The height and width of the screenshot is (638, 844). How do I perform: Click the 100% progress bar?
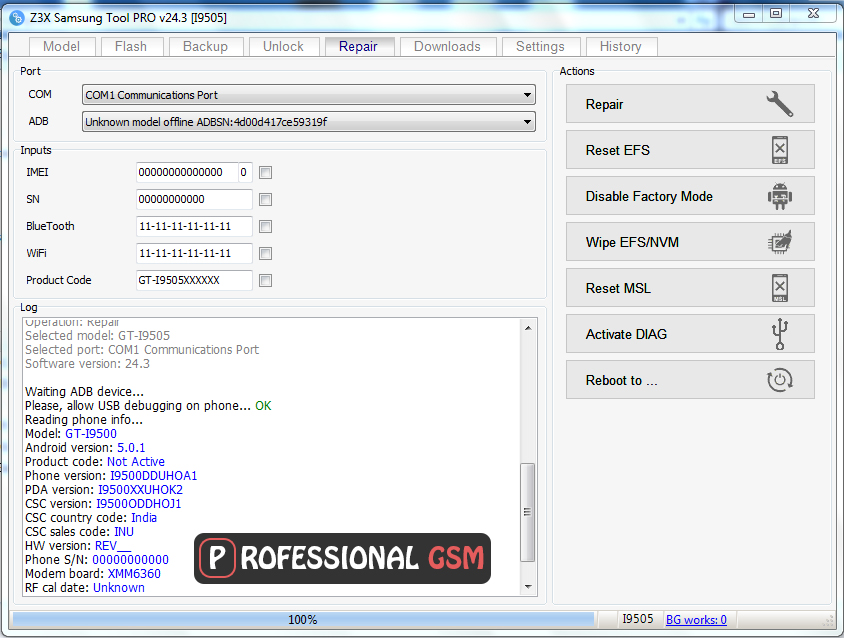[303, 620]
